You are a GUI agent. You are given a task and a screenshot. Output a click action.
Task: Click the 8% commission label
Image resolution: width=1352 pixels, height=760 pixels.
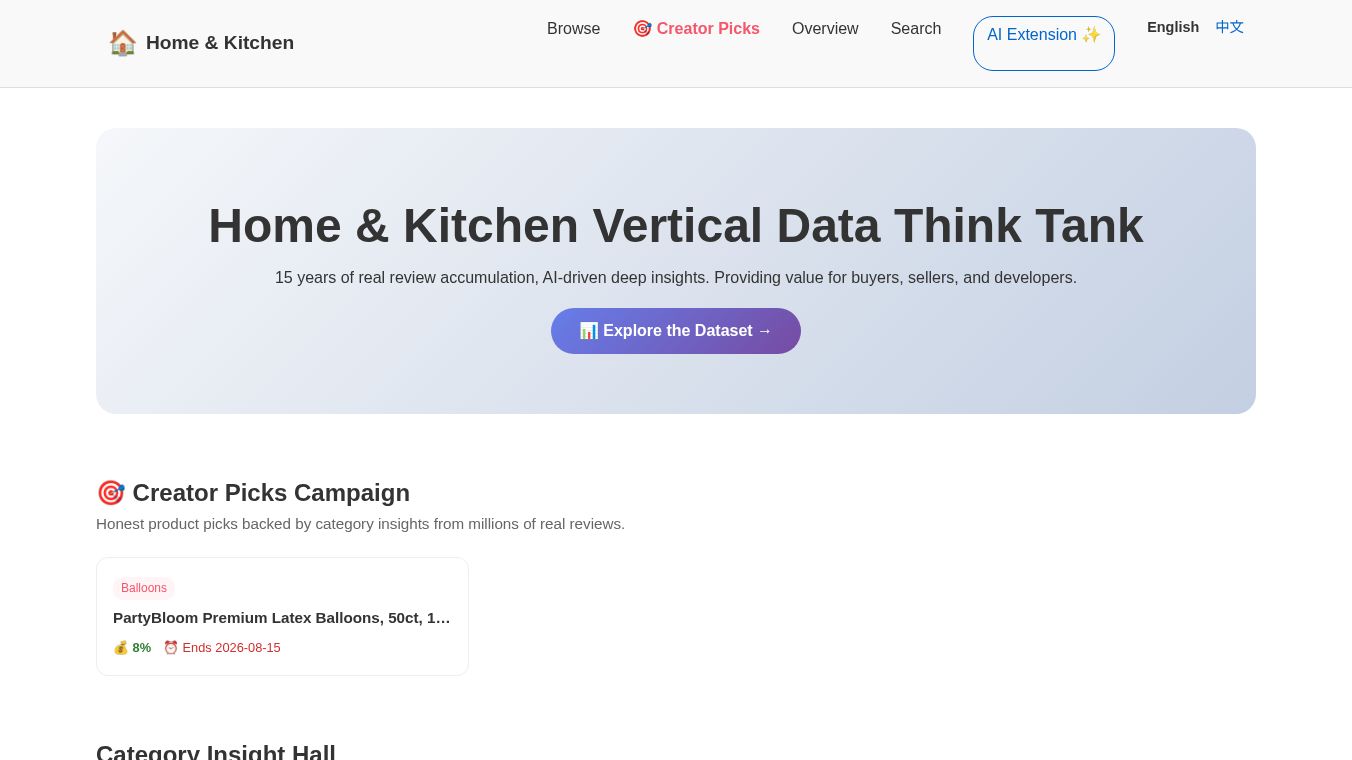[142, 648]
